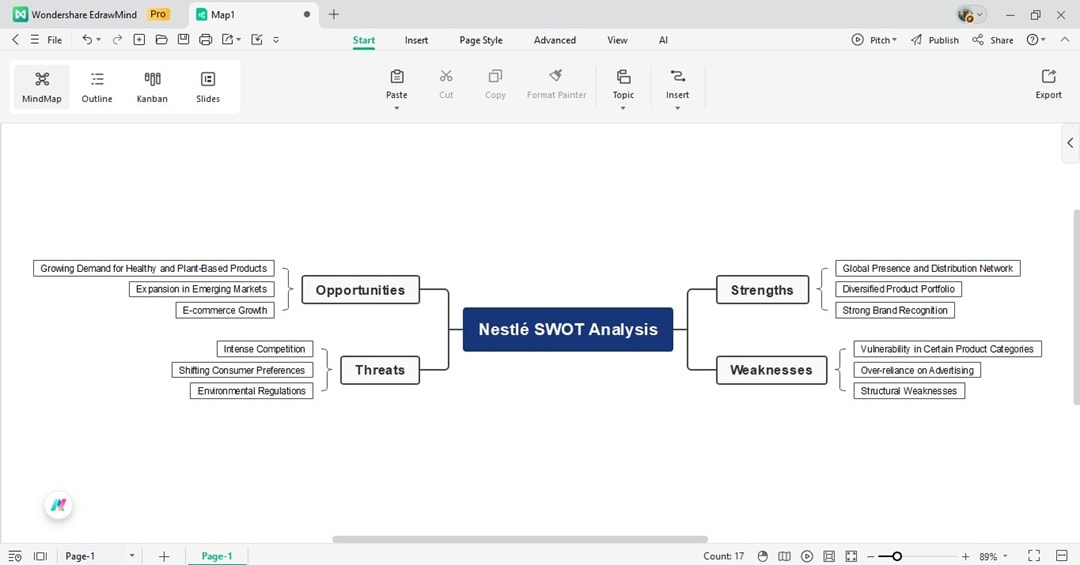Switch to Outline view mode
The image size is (1080, 565).
[x=96, y=87]
